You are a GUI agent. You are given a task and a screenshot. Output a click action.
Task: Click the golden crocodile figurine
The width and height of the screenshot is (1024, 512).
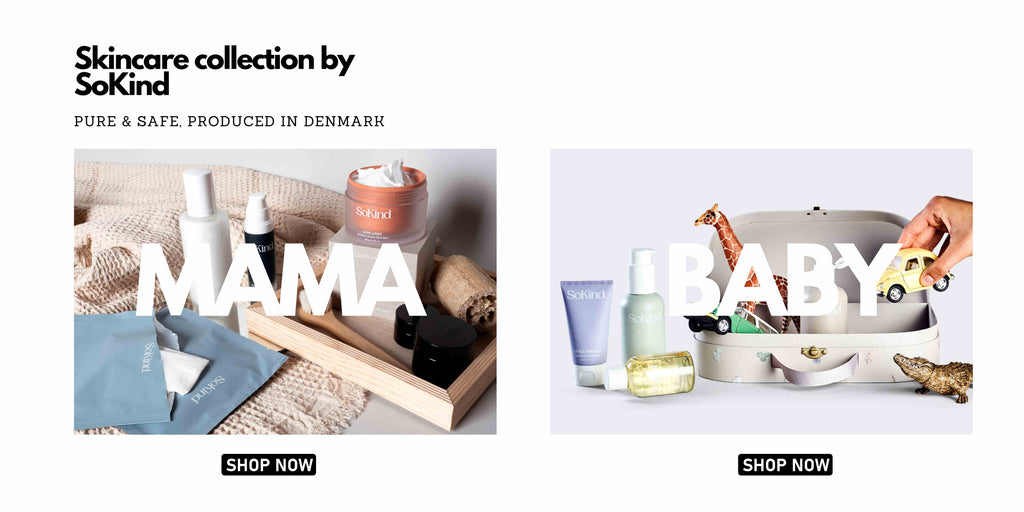(933, 378)
